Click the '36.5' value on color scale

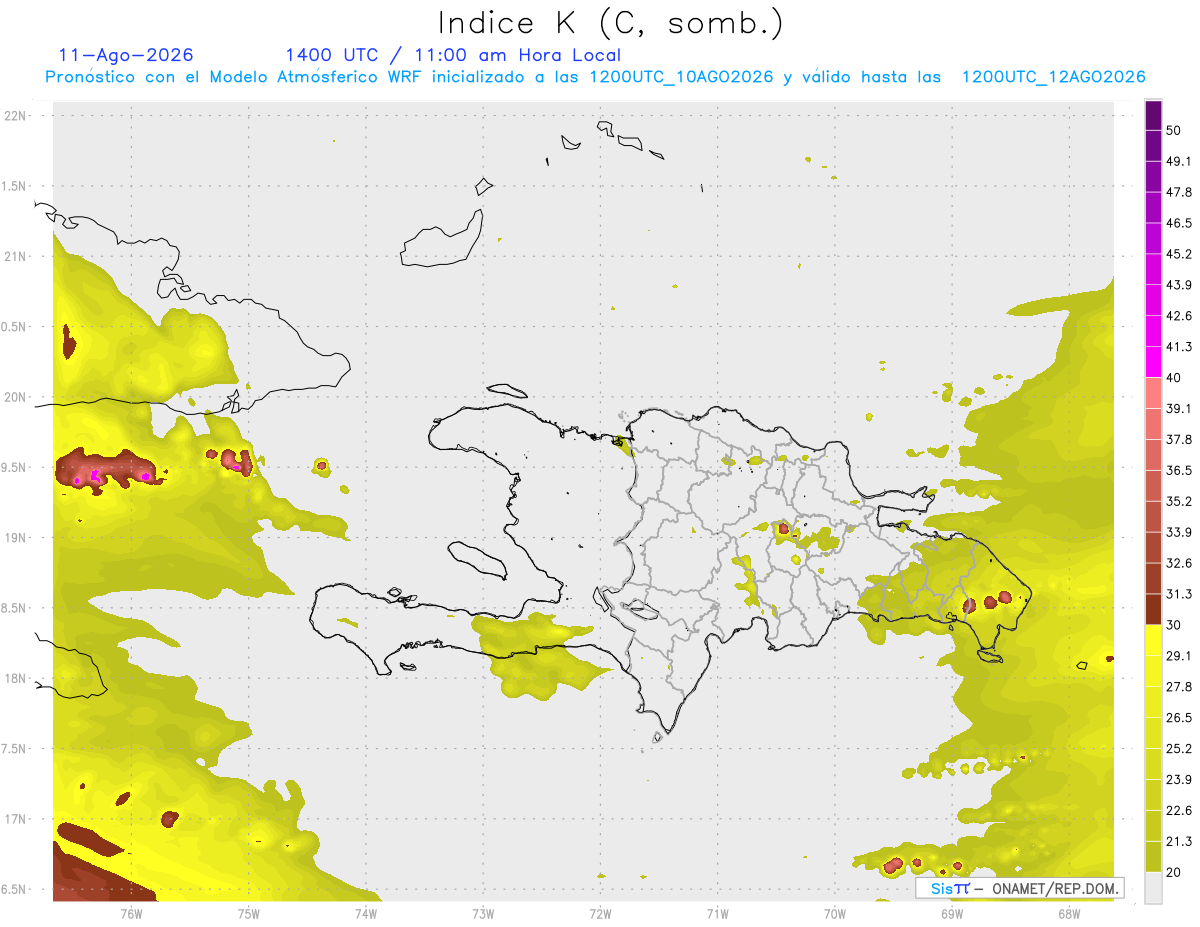coord(1179,470)
